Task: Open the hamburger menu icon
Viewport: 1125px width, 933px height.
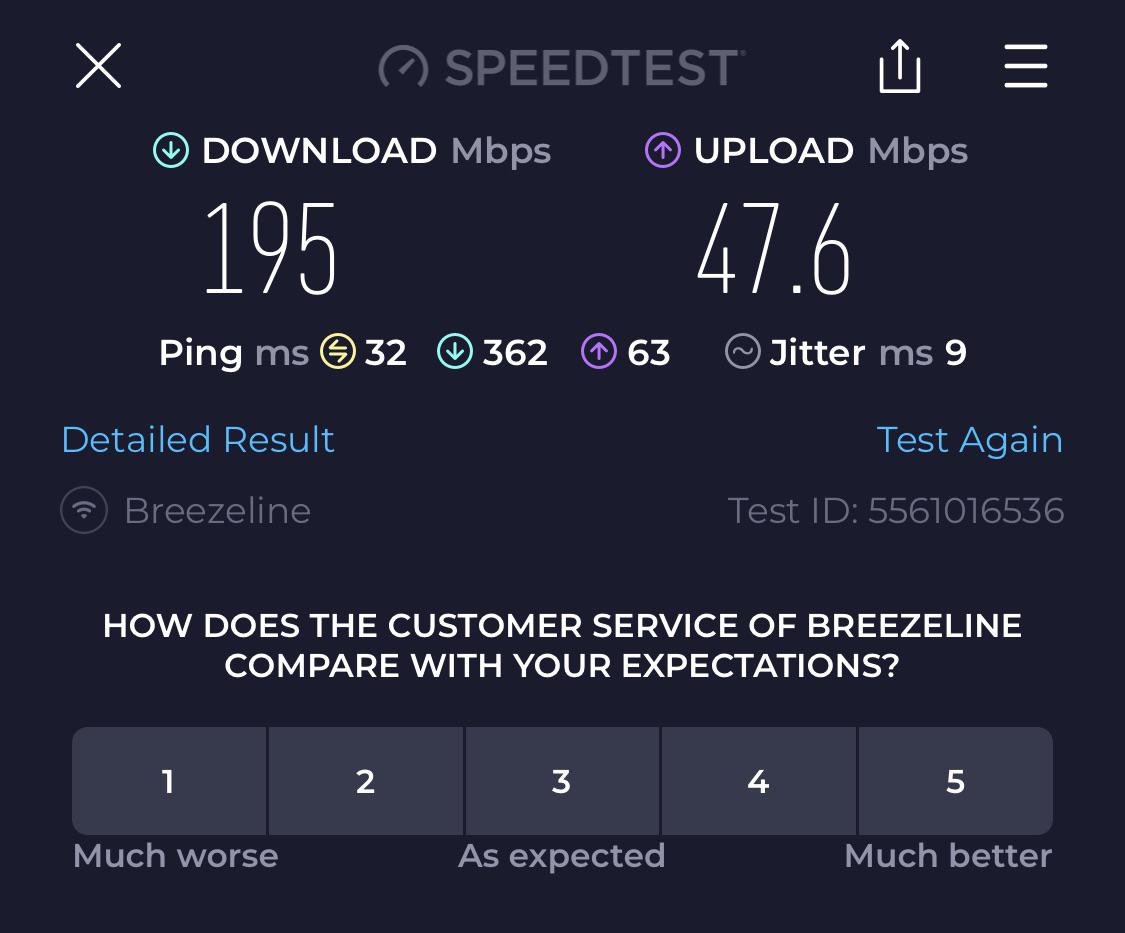Action: tap(1026, 66)
